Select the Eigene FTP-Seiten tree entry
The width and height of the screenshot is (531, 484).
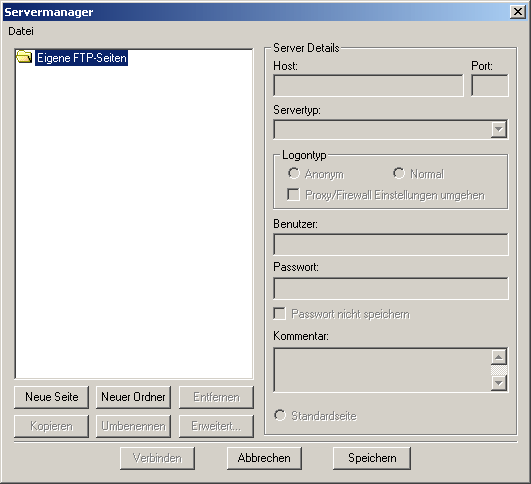click(x=82, y=58)
